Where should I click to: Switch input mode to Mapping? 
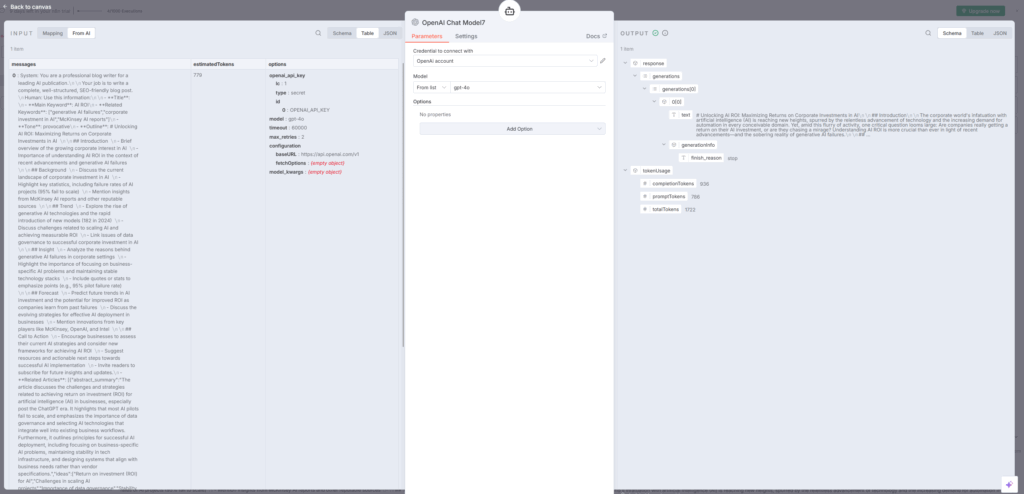pos(52,33)
